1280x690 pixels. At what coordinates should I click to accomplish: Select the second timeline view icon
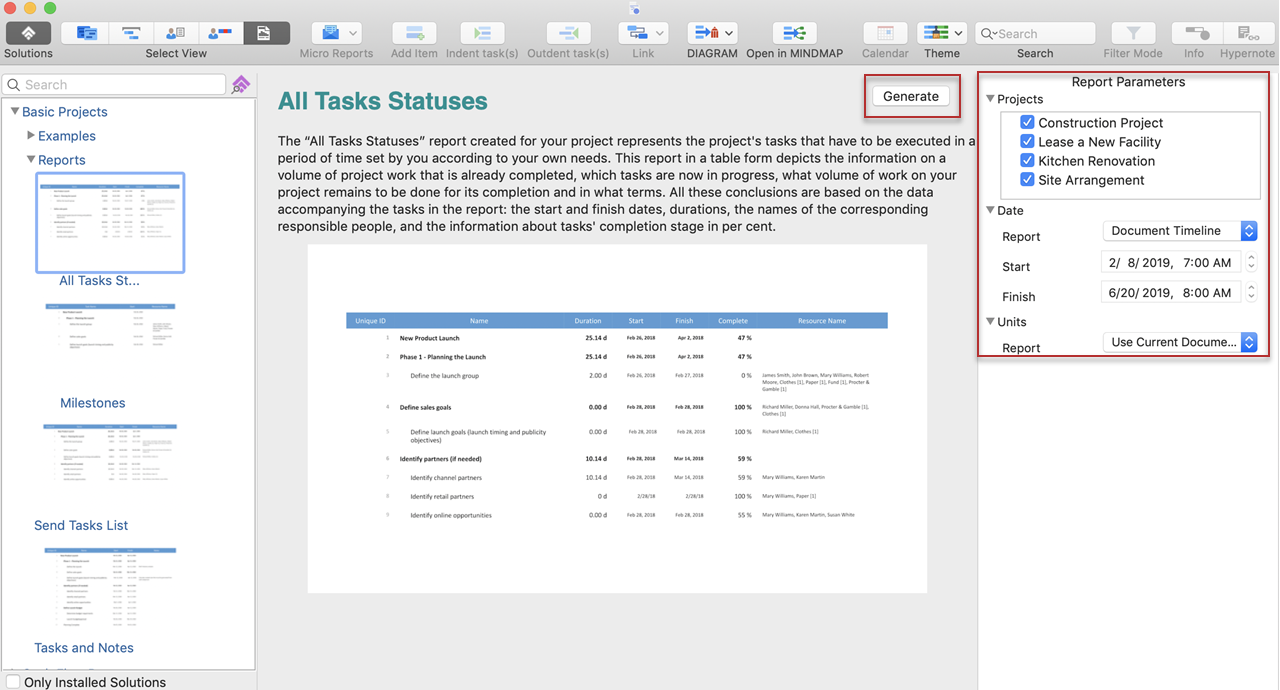click(x=131, y=33)
